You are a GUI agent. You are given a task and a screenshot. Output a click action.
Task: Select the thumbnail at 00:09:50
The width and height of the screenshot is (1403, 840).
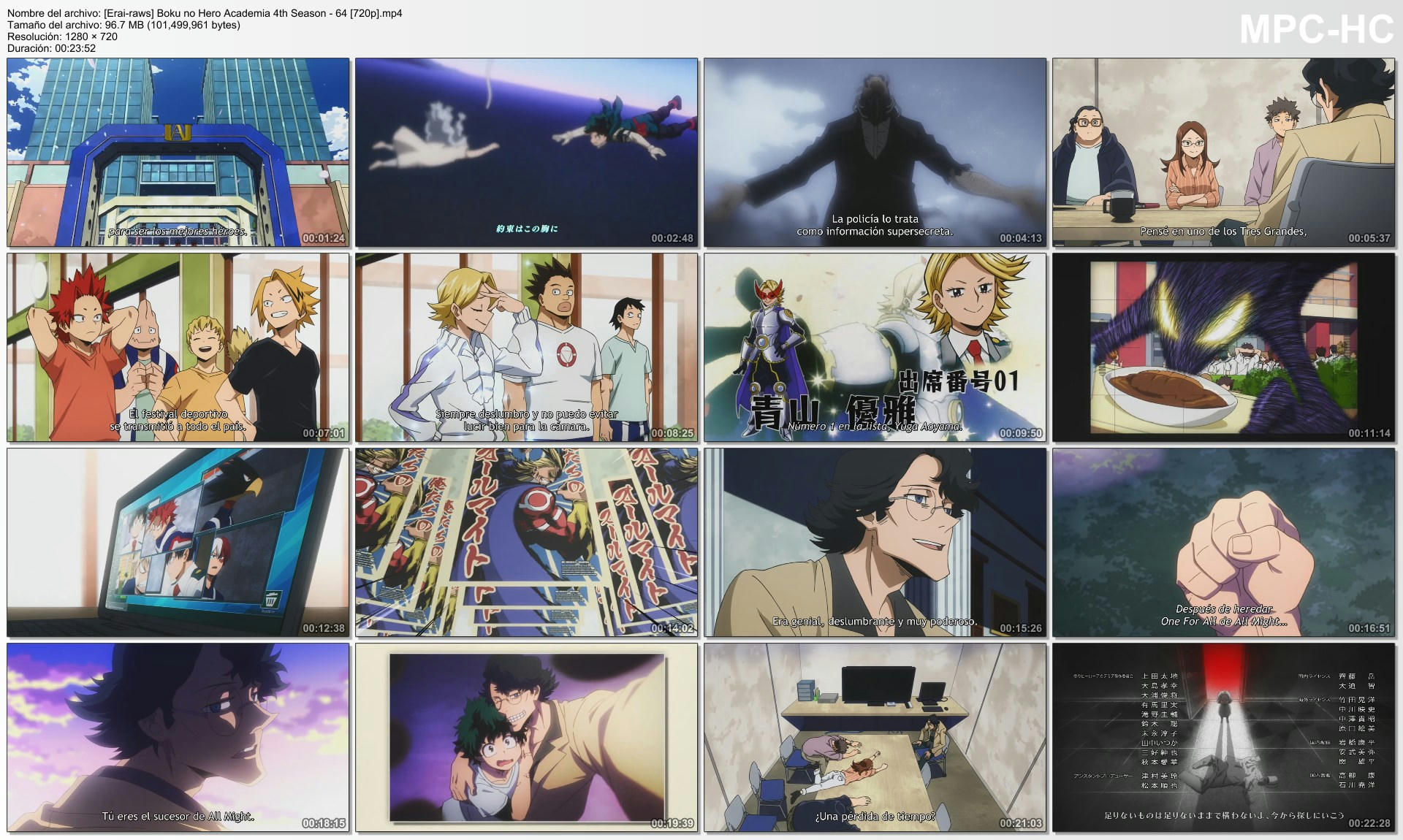click(x=875, y=348)
